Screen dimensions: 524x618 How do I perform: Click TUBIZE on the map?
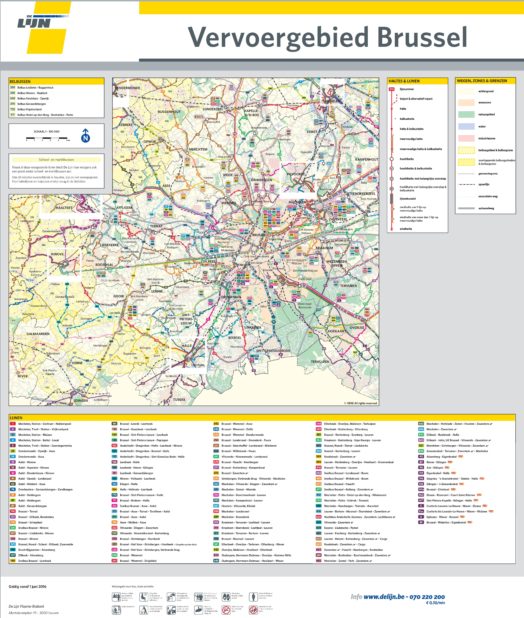(178, 399)
